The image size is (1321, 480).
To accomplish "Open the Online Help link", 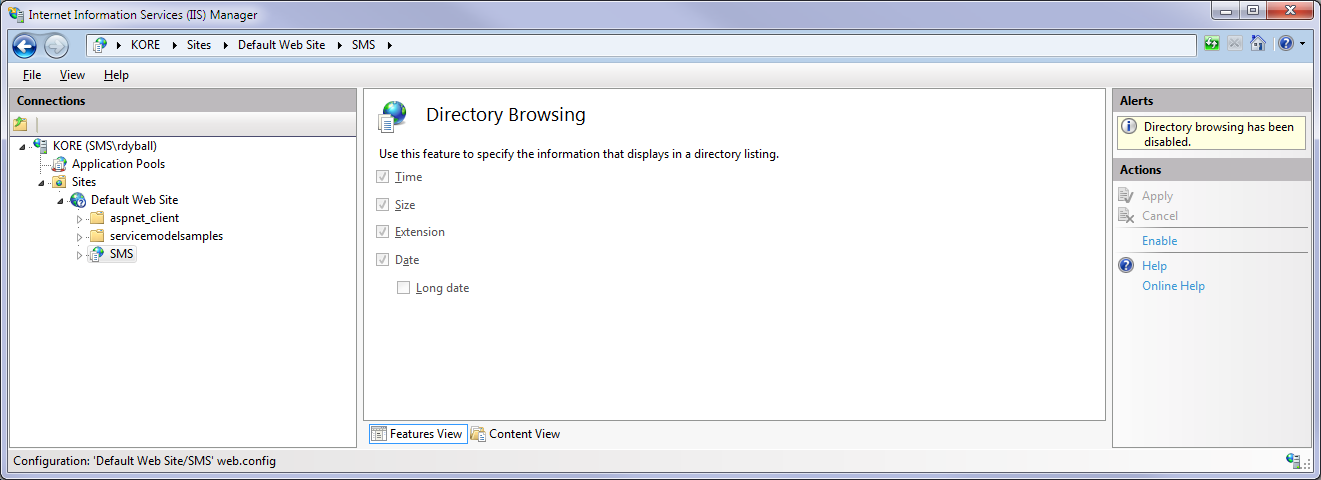I will [x=1173, y=286].
